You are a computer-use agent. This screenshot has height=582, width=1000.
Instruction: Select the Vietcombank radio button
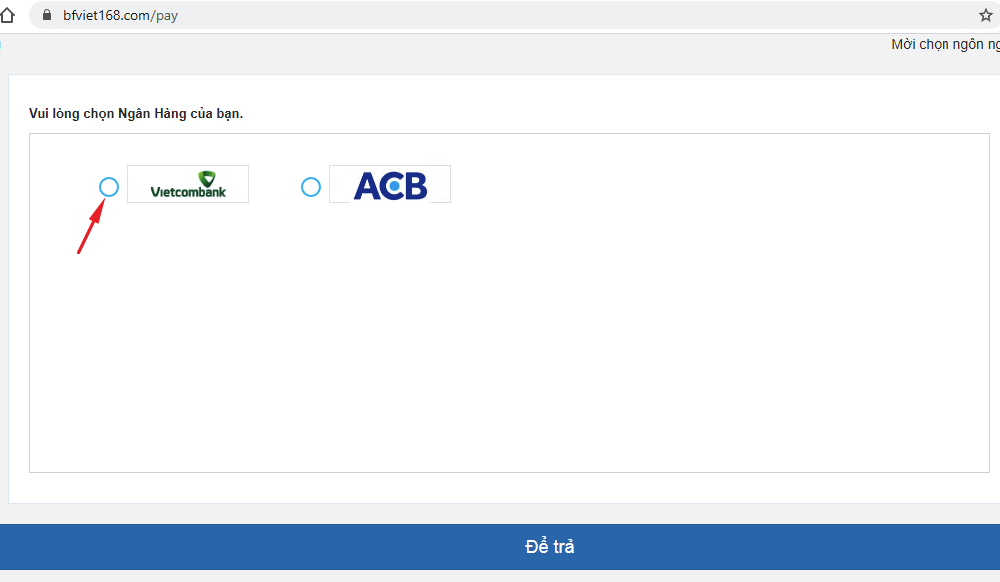pos(109,187)
